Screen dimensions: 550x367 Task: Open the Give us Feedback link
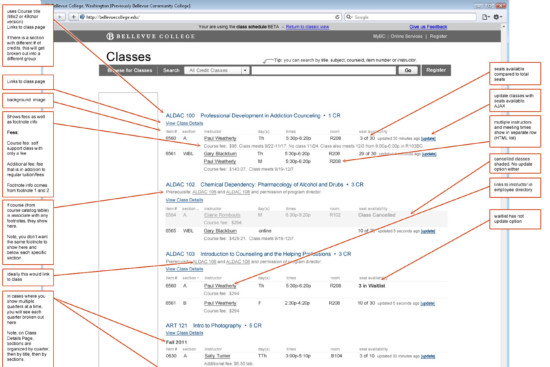pyautogui.click(x=428, y=27)
